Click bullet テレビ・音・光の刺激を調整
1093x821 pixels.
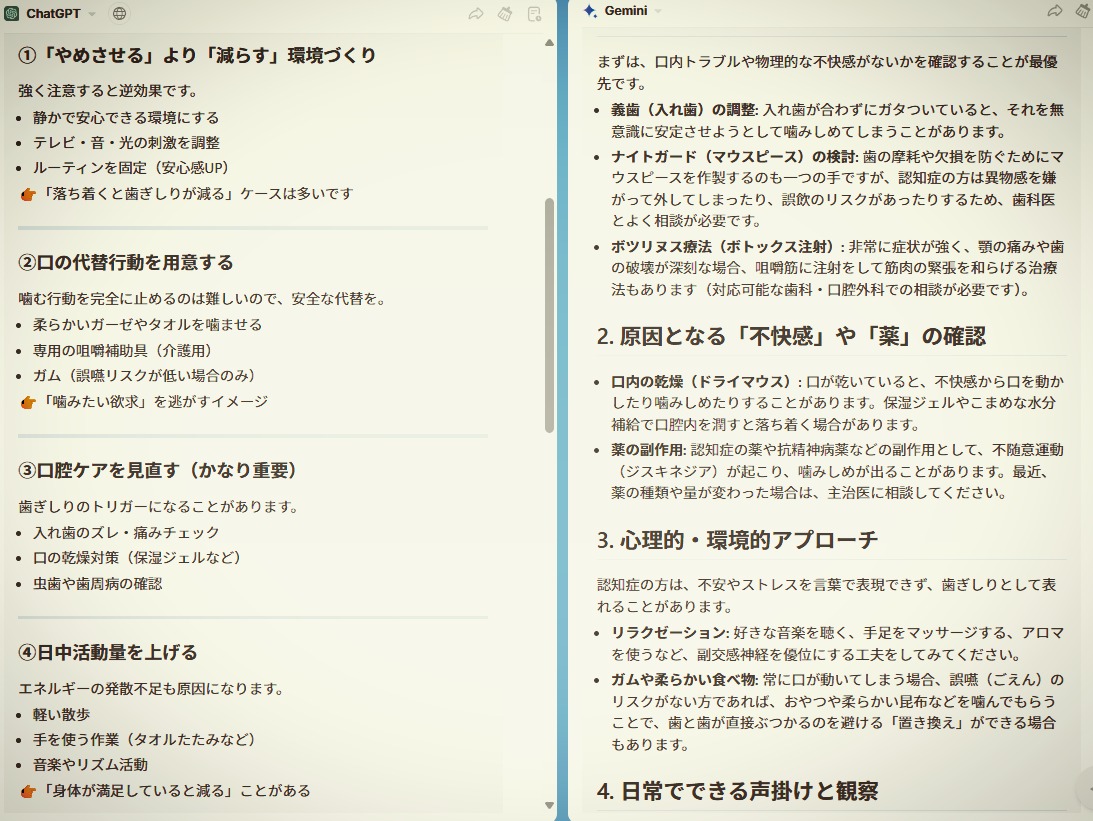(126, 143)
